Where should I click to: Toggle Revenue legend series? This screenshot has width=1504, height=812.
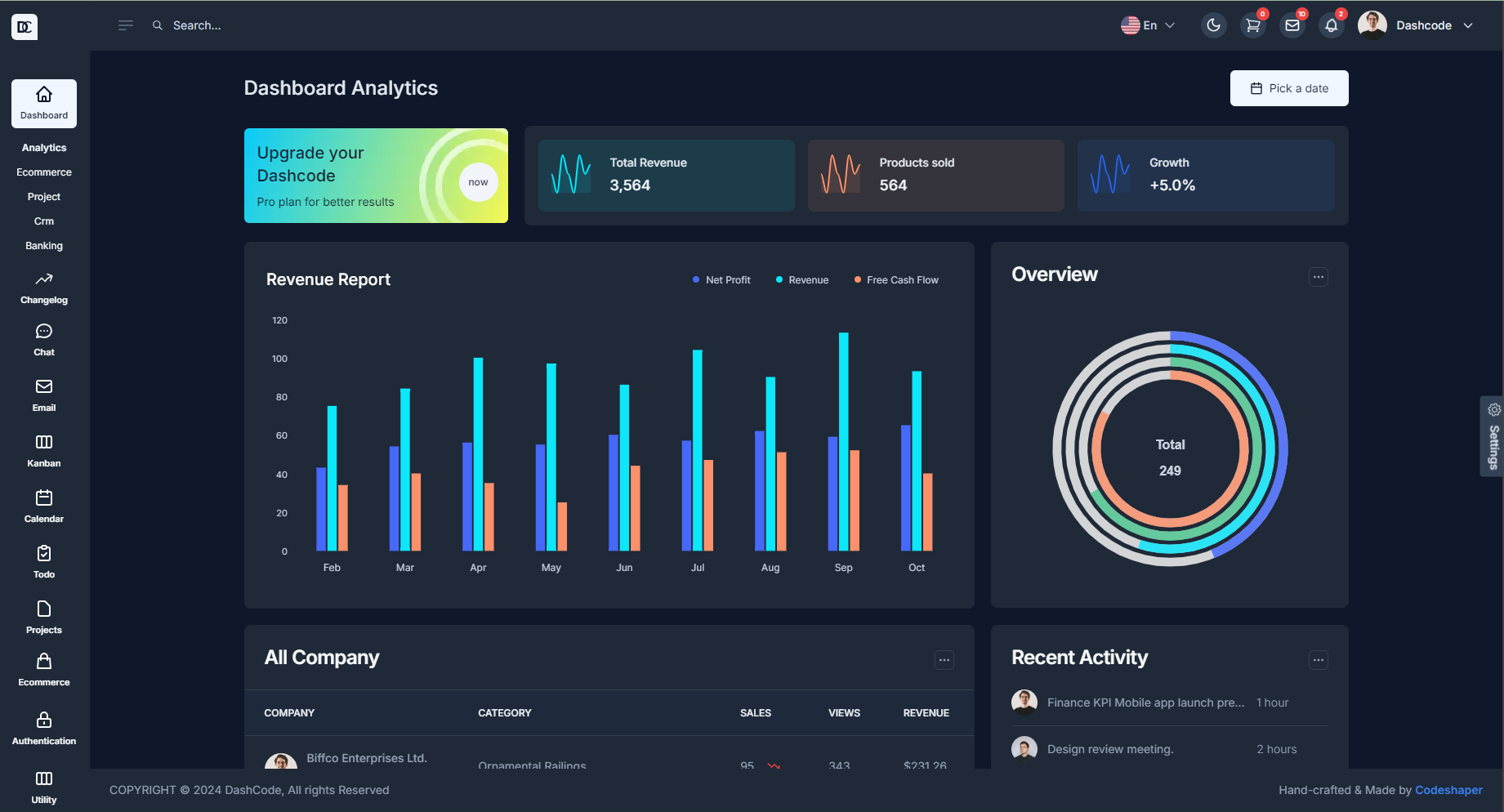802,280
